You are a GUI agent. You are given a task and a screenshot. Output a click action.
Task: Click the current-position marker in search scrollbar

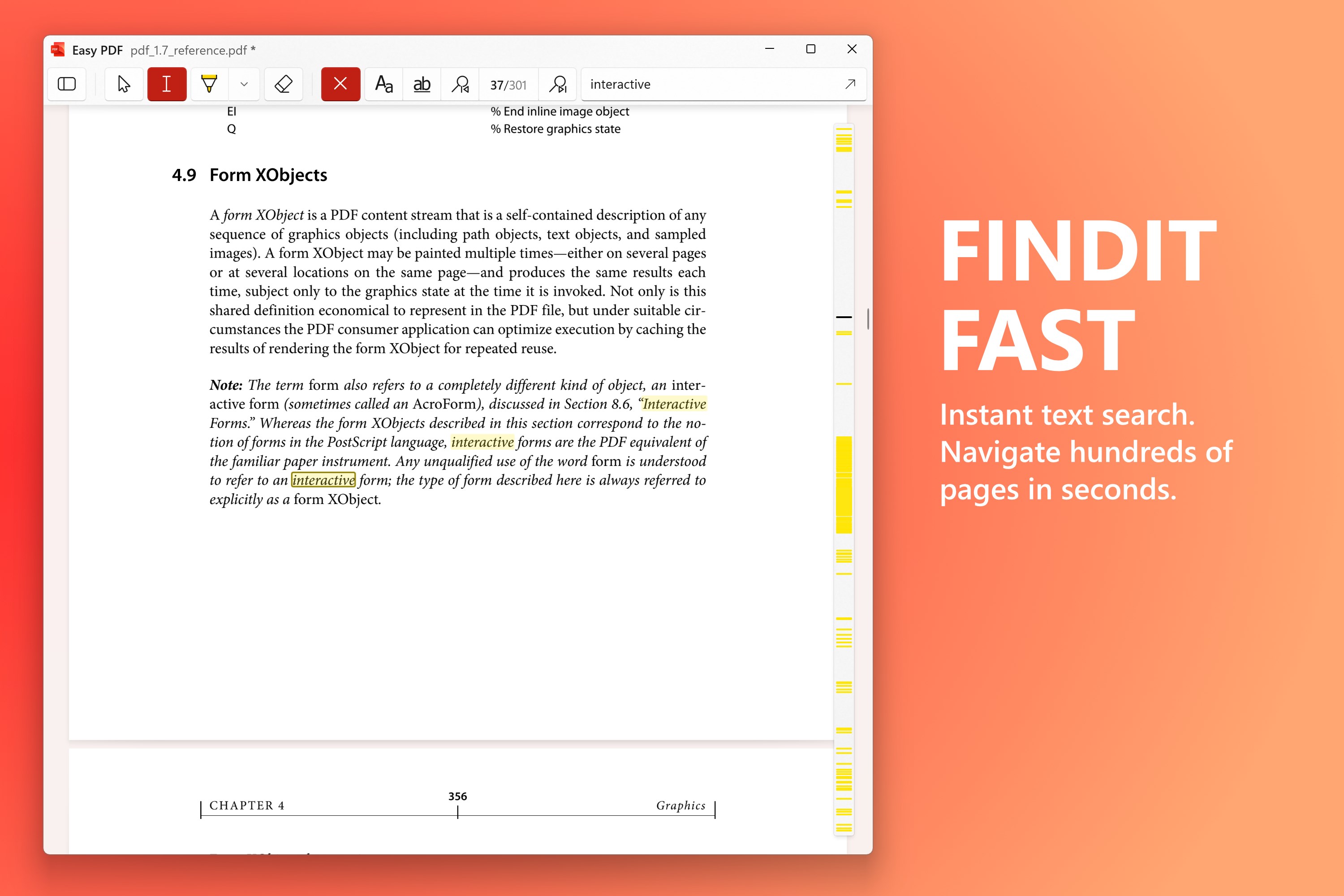(x=844, y=317)
